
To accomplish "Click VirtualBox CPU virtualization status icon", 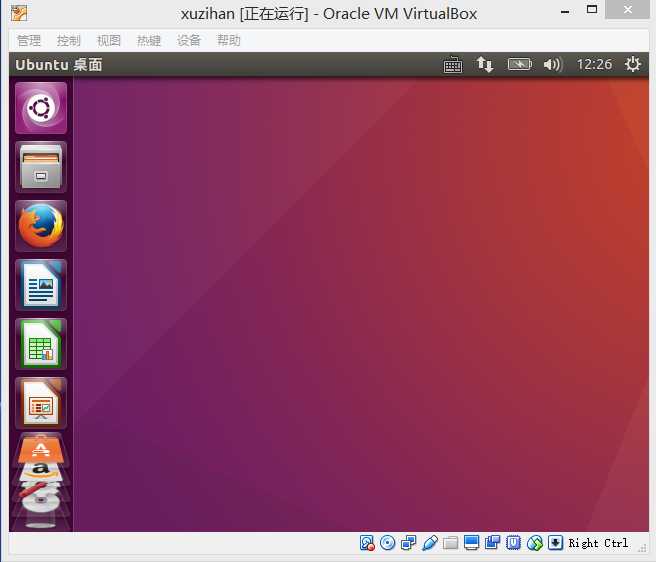I will (513, 543).
